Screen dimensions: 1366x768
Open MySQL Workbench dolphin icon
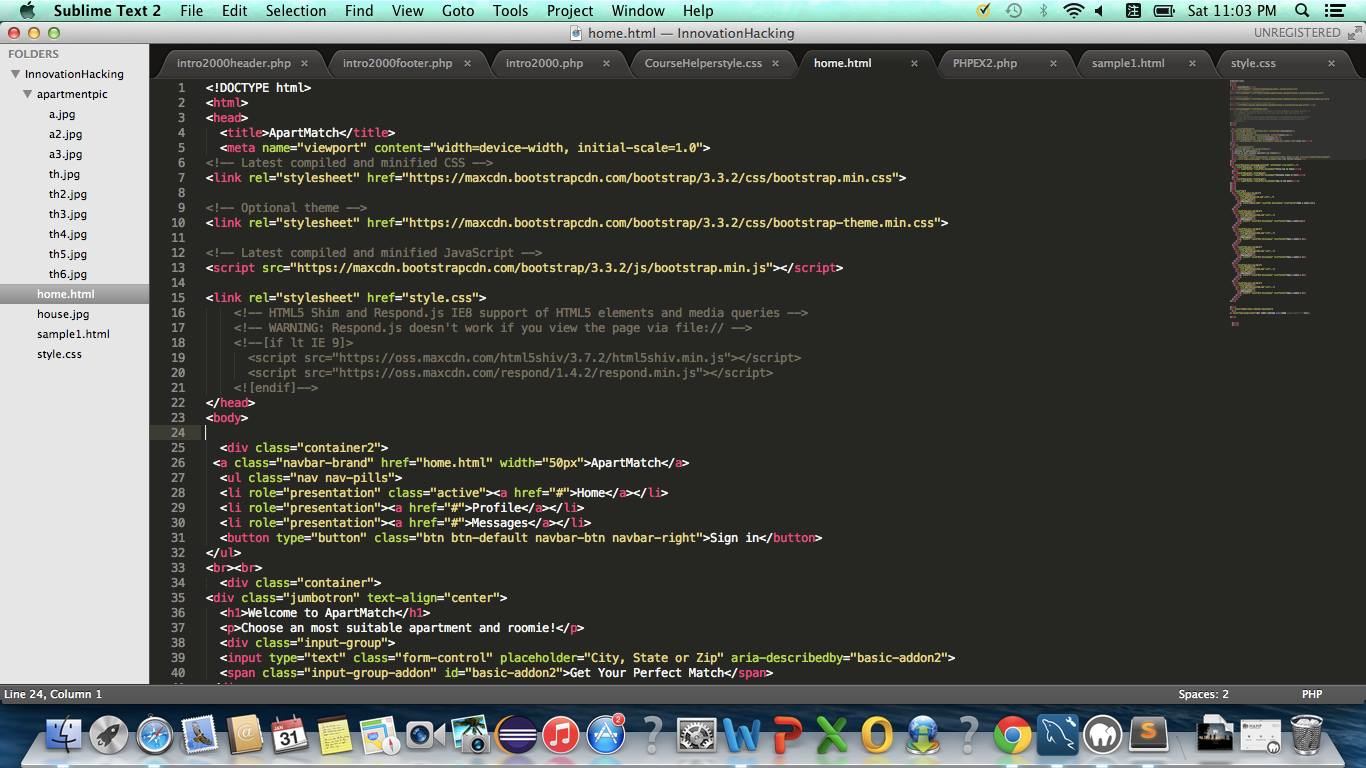pyautogui.click(x=1057, y=736)
